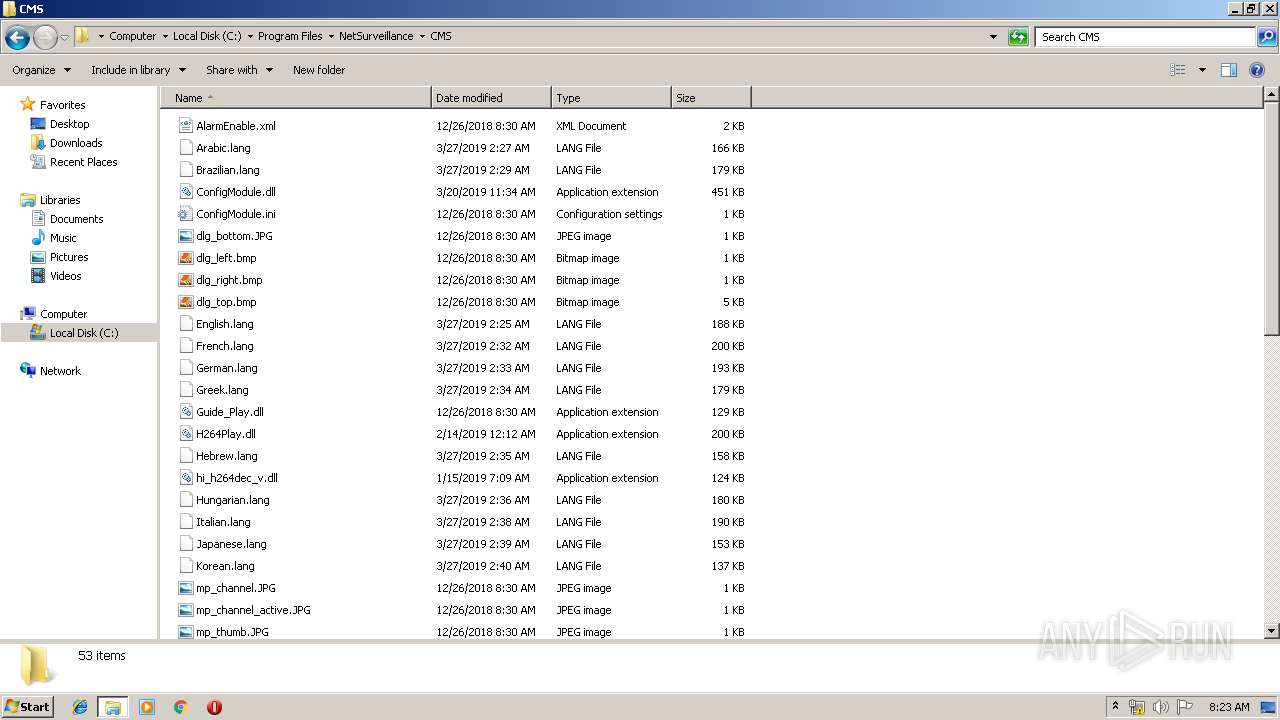1280x720 pixels.
Task: Select Local Disk (C:) in navigation pane
Action: click(84, 333)
